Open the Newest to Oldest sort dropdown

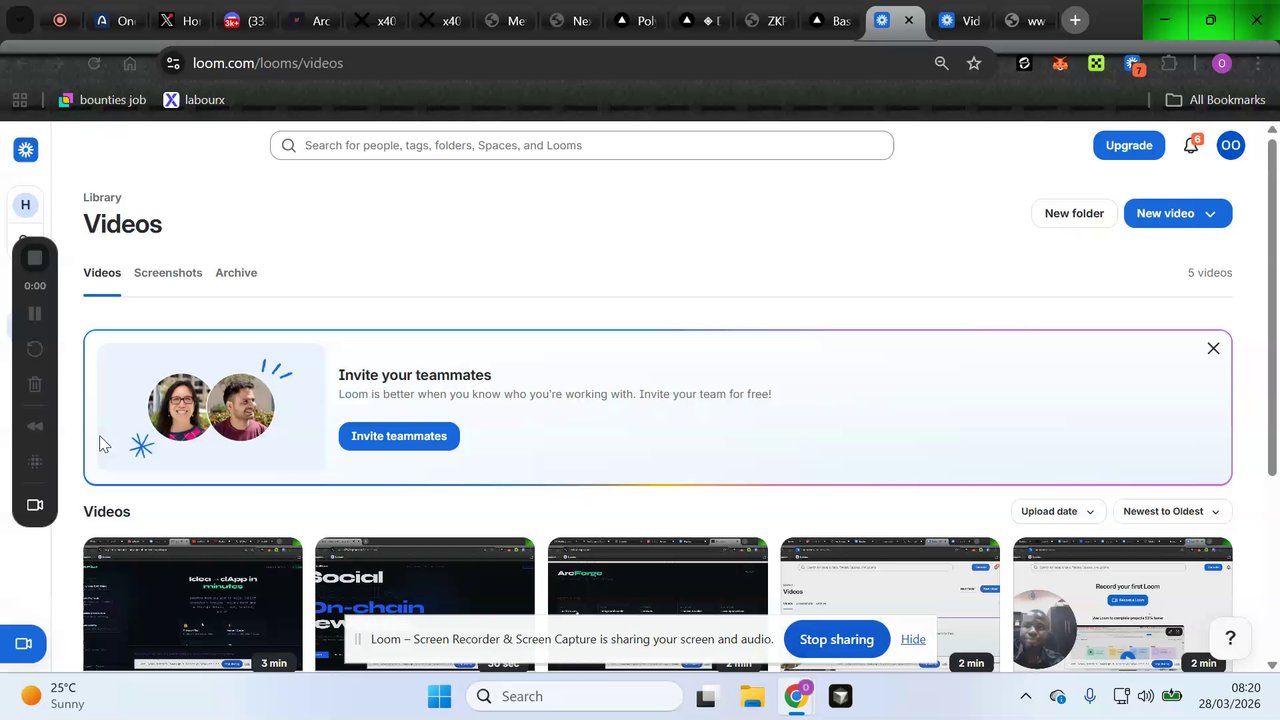(1172, 512)
